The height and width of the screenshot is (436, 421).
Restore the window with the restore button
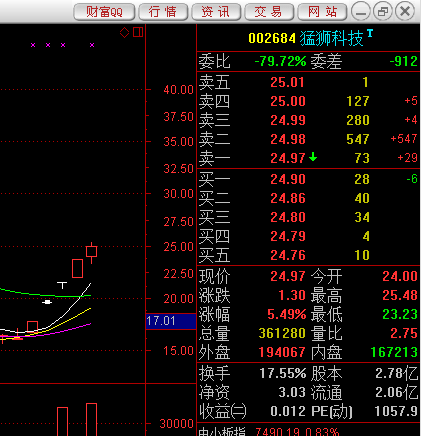[x=383, y=12]
